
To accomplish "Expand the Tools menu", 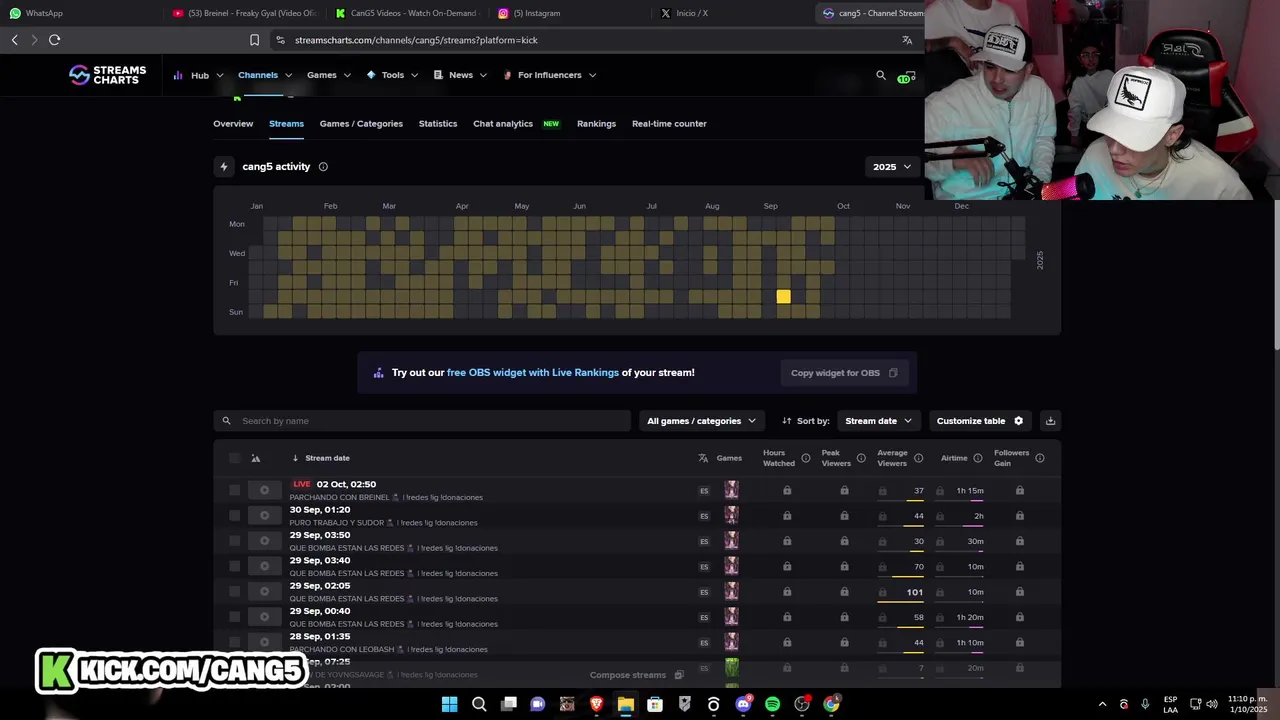I will click(392, 75).
